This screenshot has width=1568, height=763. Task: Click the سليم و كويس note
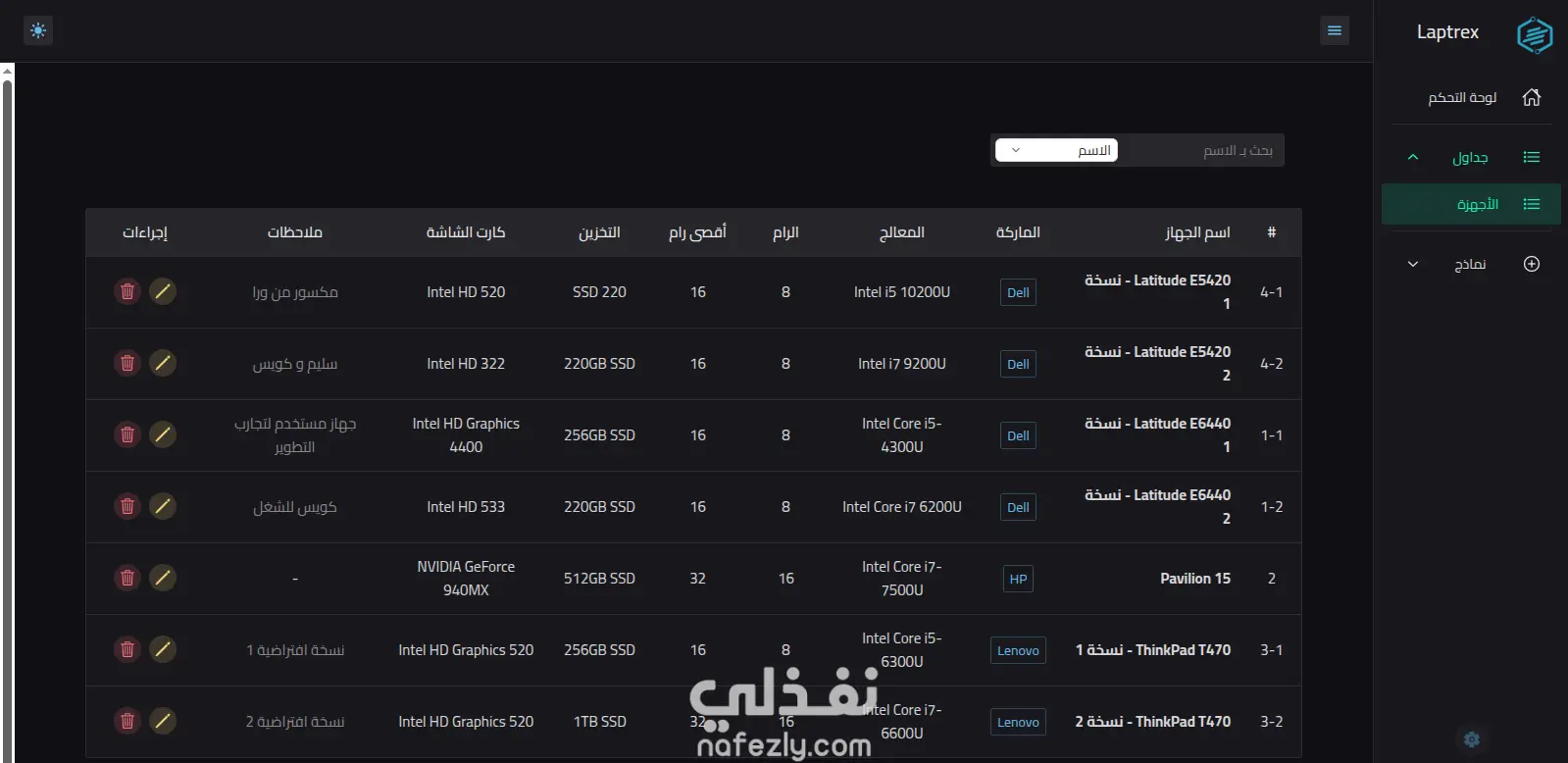click(x=295, y=364)
